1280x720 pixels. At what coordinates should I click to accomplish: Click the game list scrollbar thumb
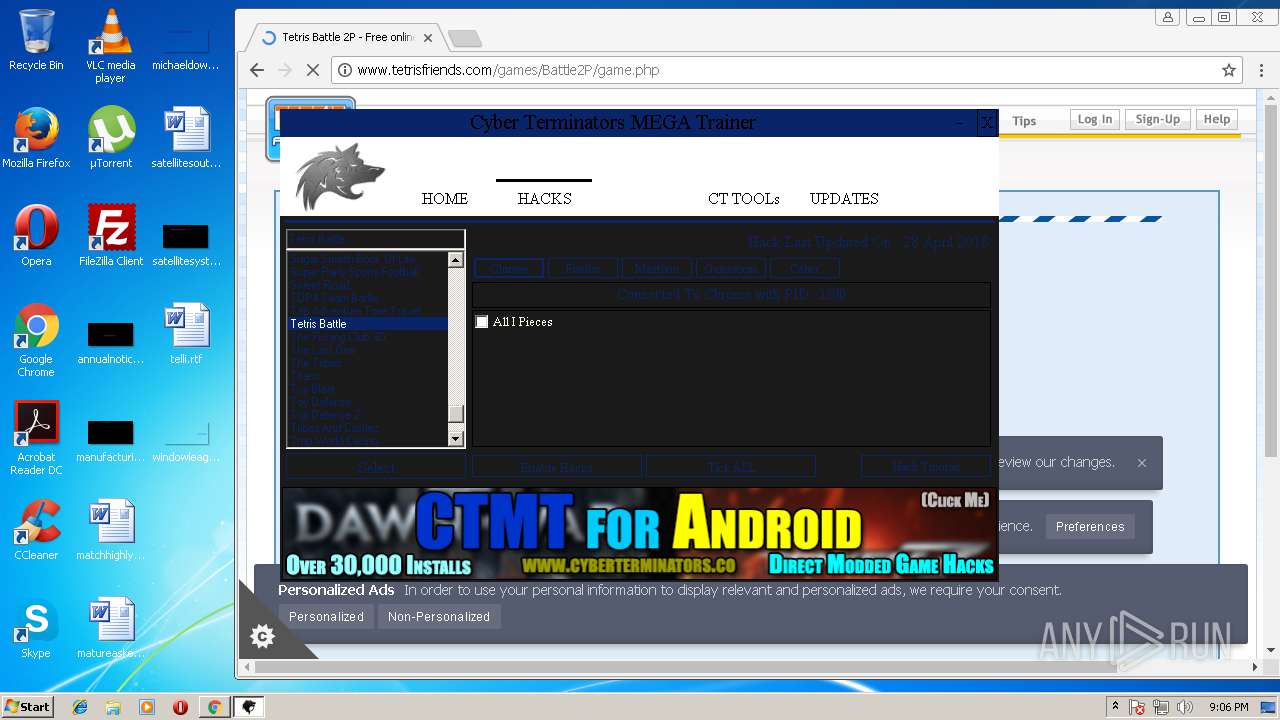coord(456,414)
